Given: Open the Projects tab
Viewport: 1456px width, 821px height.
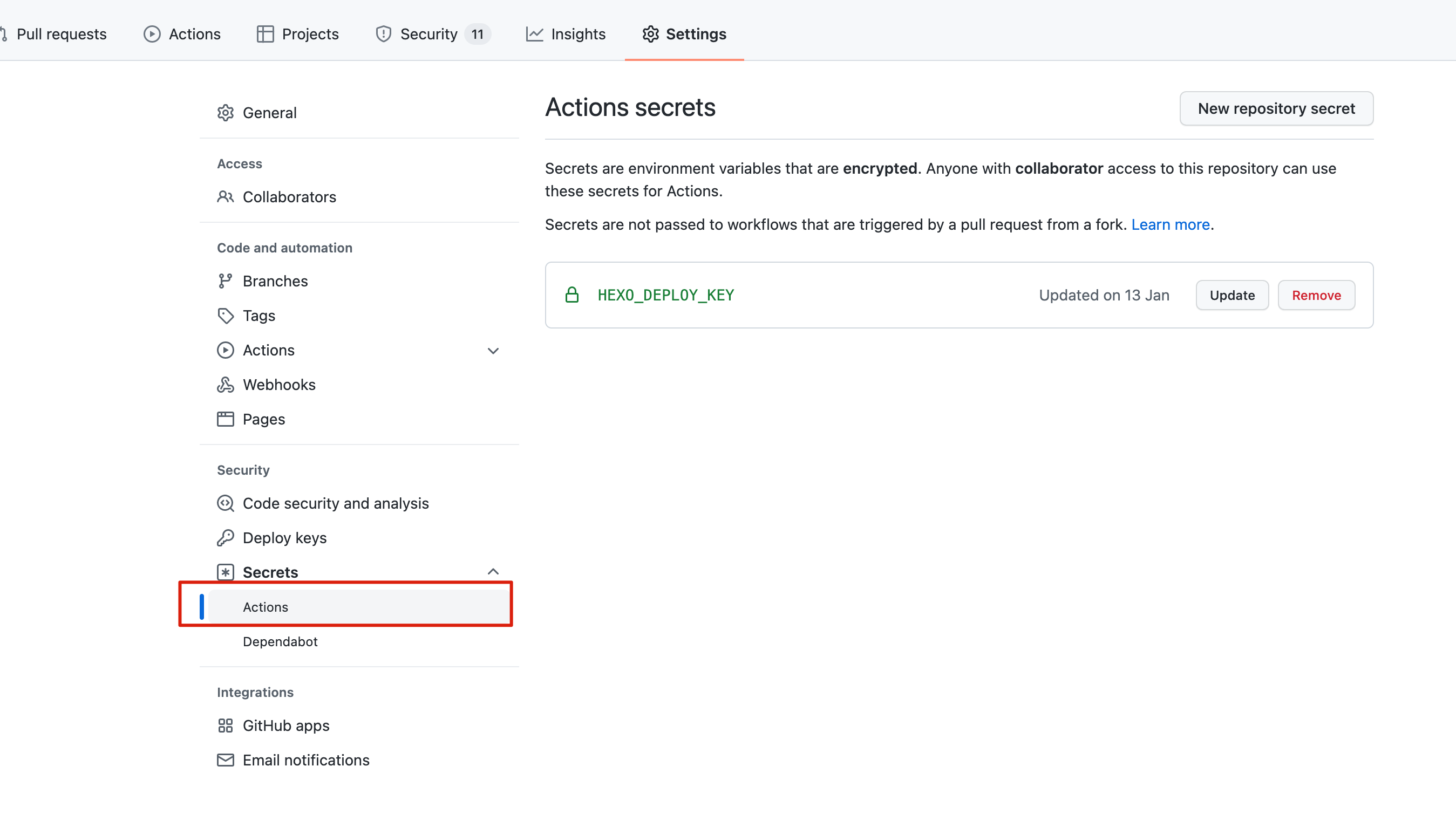Looking at the screenshot, I should [298, 35].
